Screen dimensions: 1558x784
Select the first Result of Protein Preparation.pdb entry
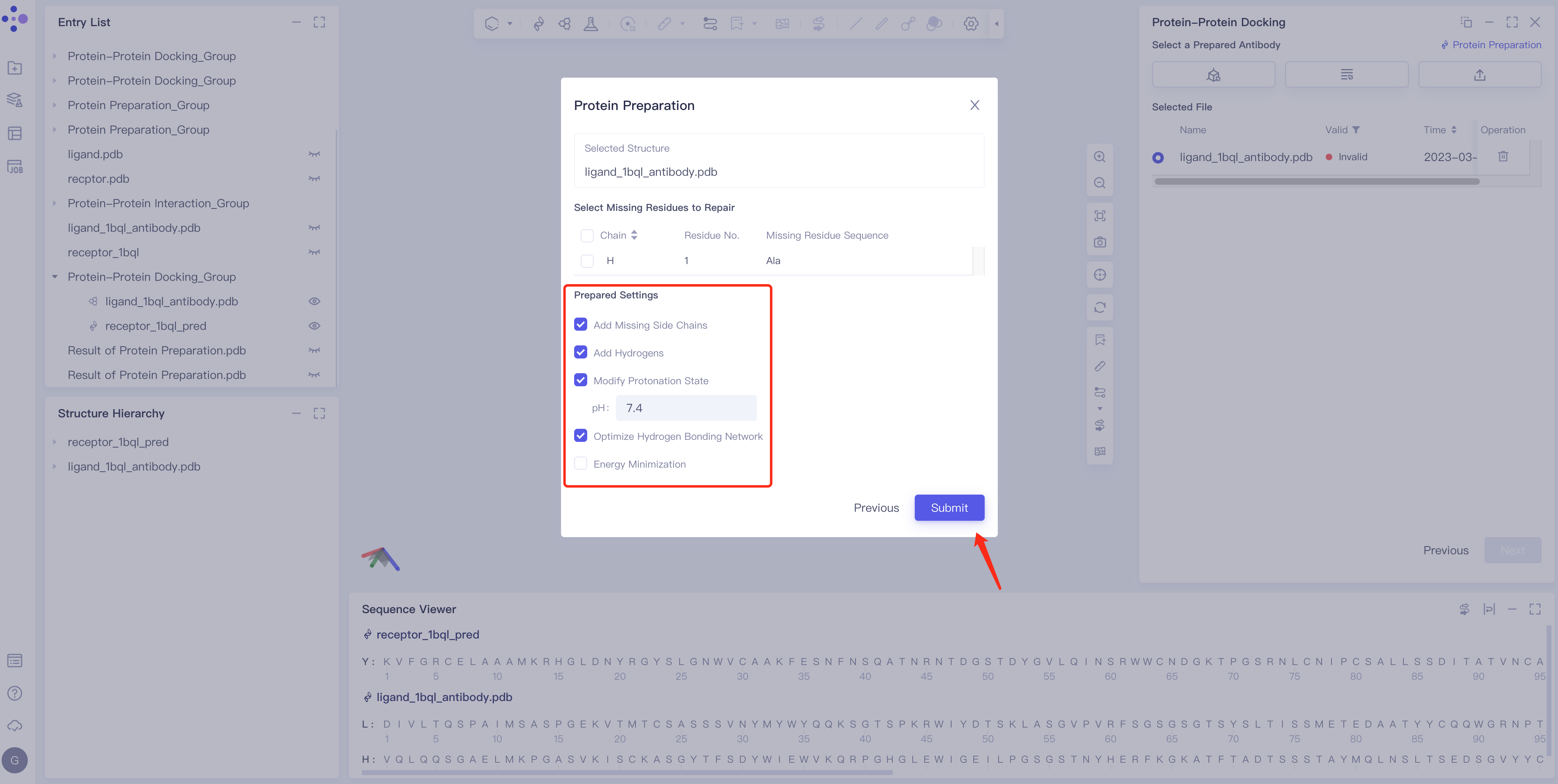click(157, 351)
